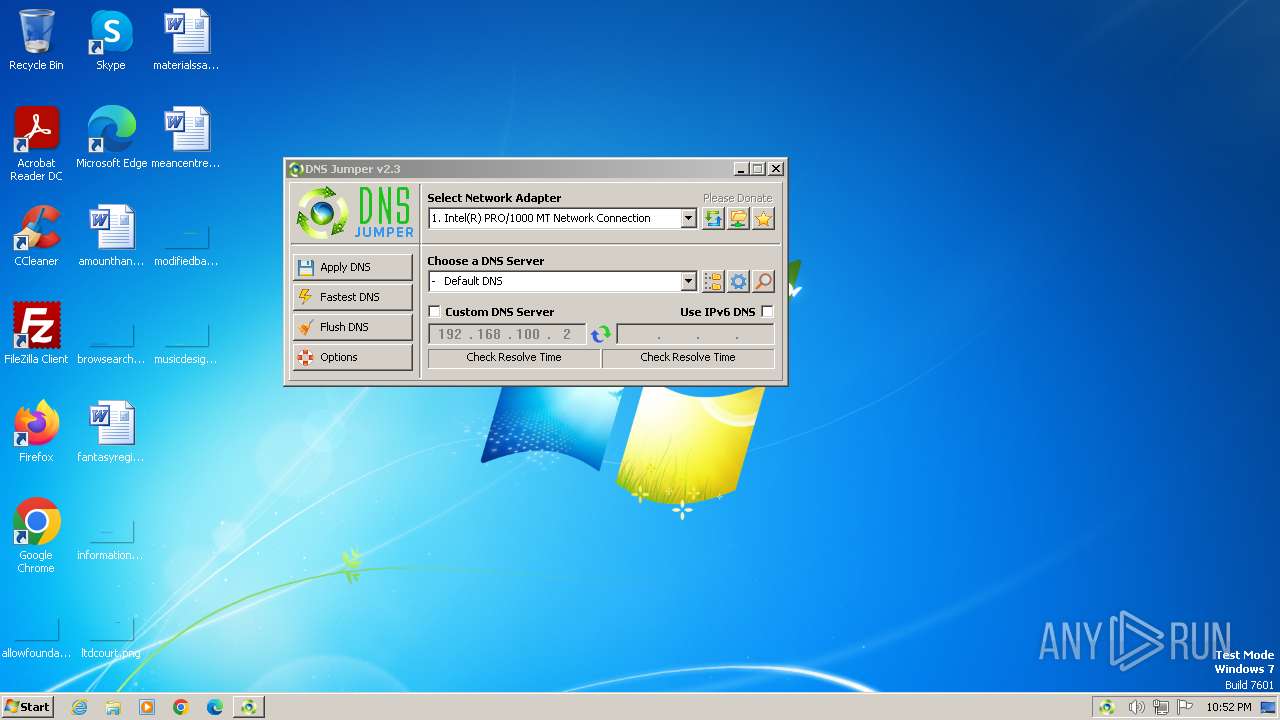The width and height of the screenshot is (1280, 720).
Task: Click the network folder backup icon
Action: (738, 218)
